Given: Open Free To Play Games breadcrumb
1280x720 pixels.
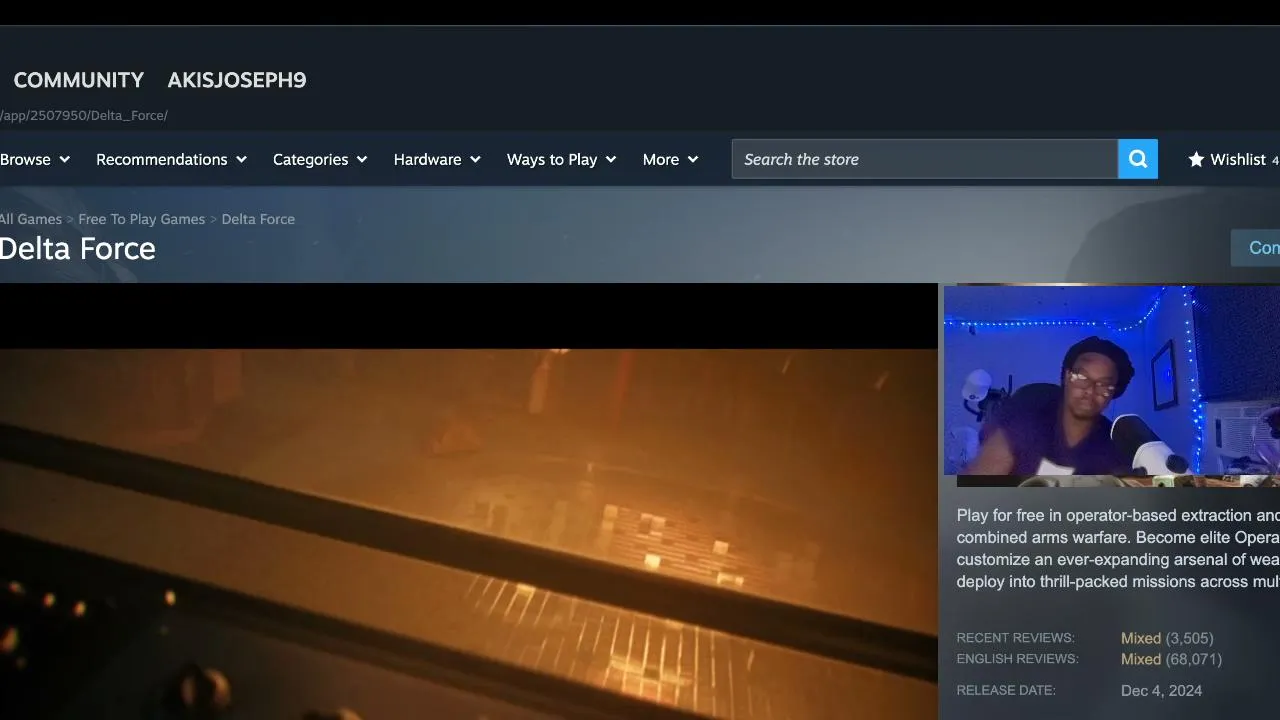Looking at the screenshot, I should click(142, 219).
